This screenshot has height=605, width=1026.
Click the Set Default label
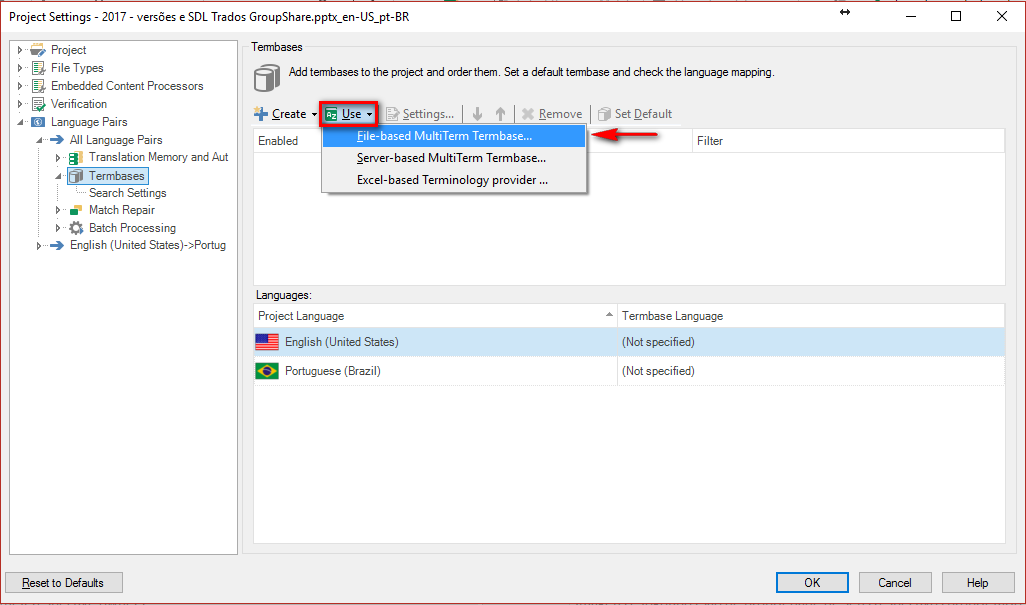(x=643, y=114)
